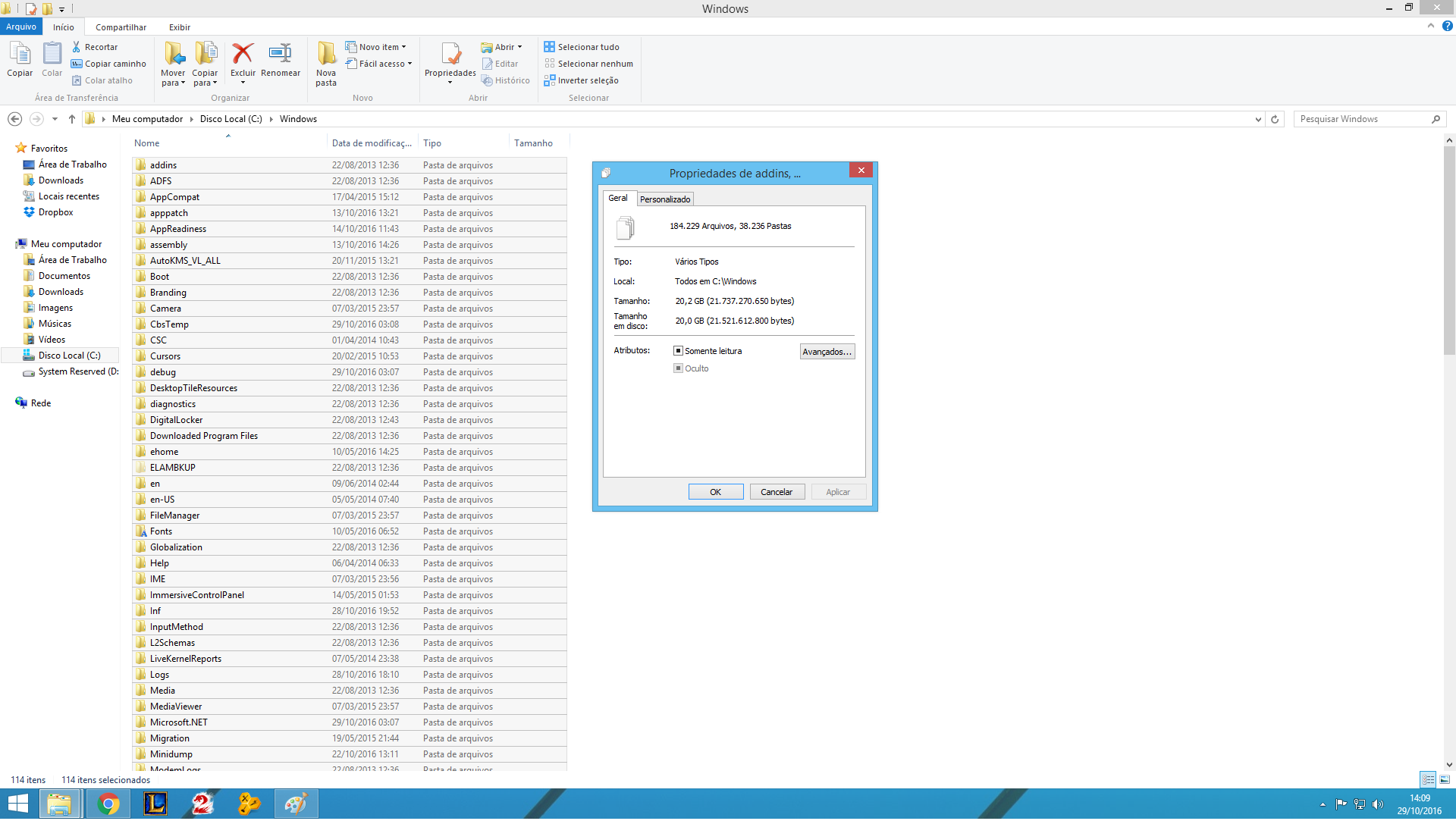Open the explorer help icon
1456x821 pixels.
coord(1447,26)
